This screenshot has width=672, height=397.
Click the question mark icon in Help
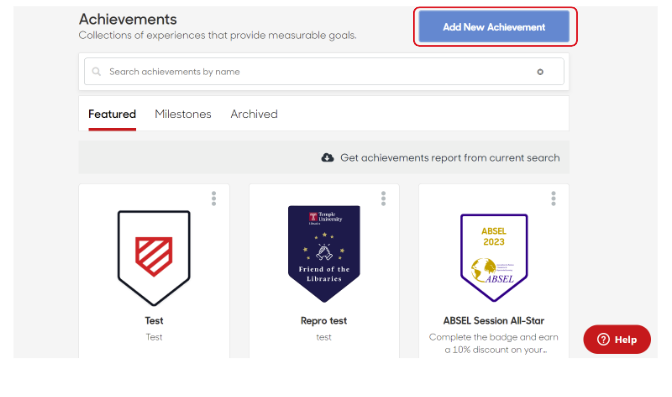pos(603,339)
